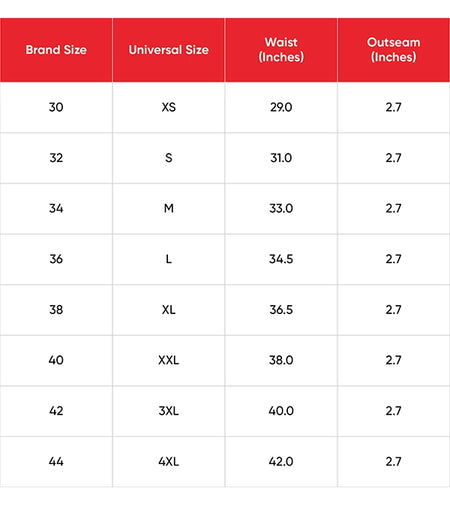Select brand size 38 cell
Image resolution: width=450 pixels, height=506 pixels.
click(56, 310)
